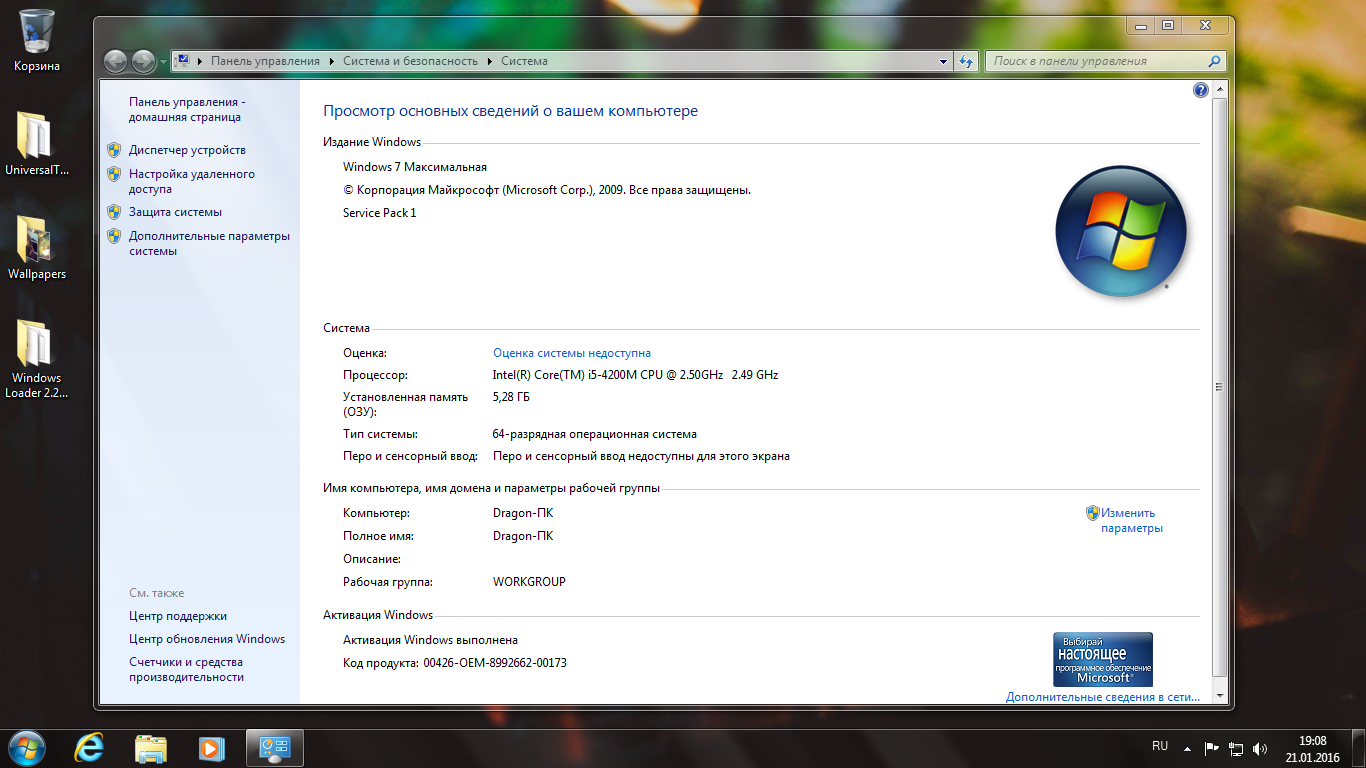Viewport: 1366px width, 768px height.
Task: Launch Internet Explorer from taskbar
Action: pyautogui.click(x=90, y=748)
